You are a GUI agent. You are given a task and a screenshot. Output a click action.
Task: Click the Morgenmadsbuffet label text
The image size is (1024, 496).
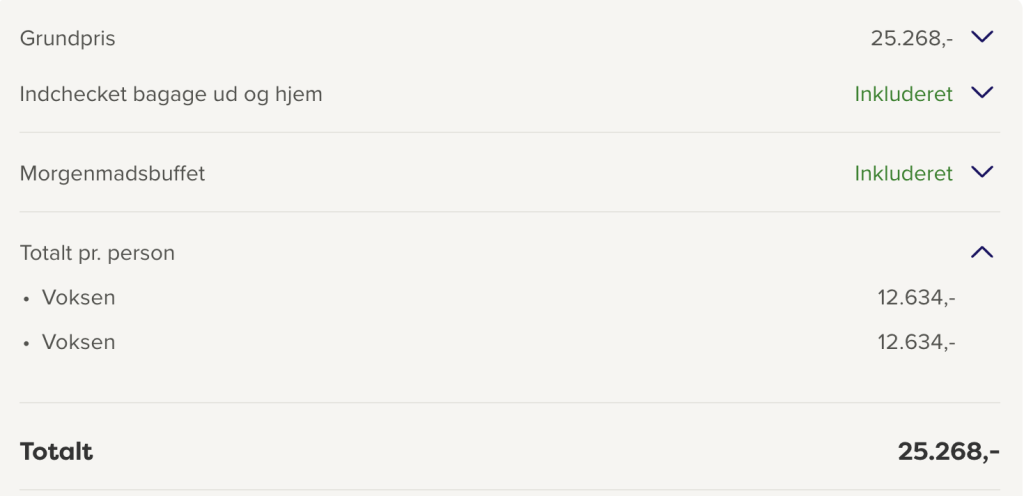tap(112, 174)
